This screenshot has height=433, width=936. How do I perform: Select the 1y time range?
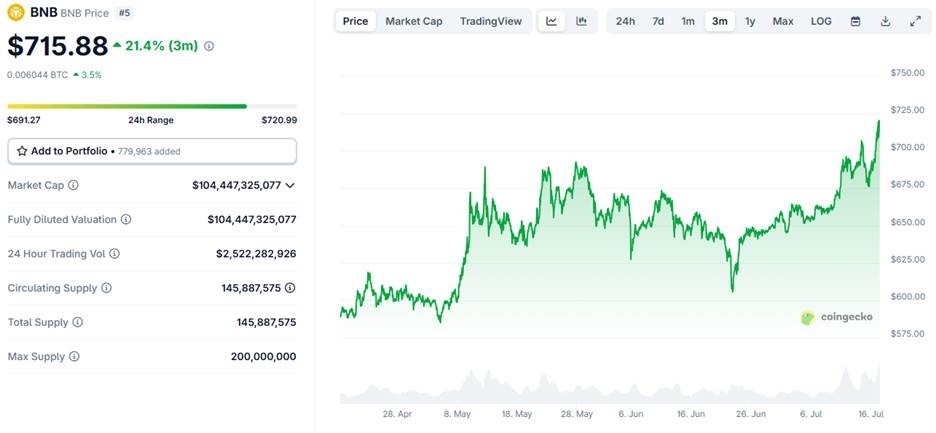(750, 21)
